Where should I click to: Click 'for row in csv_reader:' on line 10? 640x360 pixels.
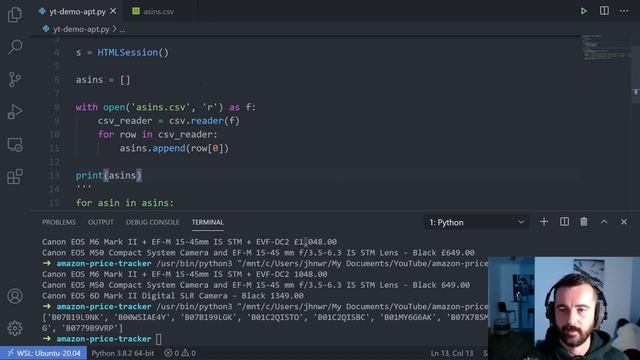(x=158, y=135)
